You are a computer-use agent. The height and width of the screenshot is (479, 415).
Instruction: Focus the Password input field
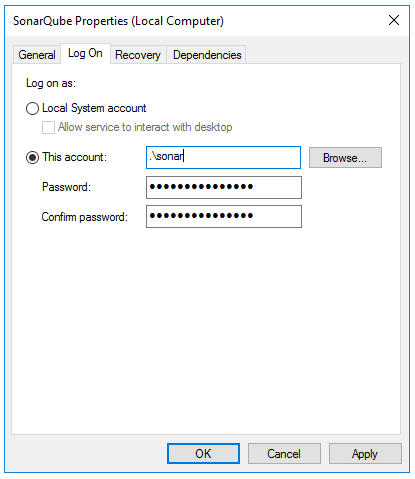224,187
